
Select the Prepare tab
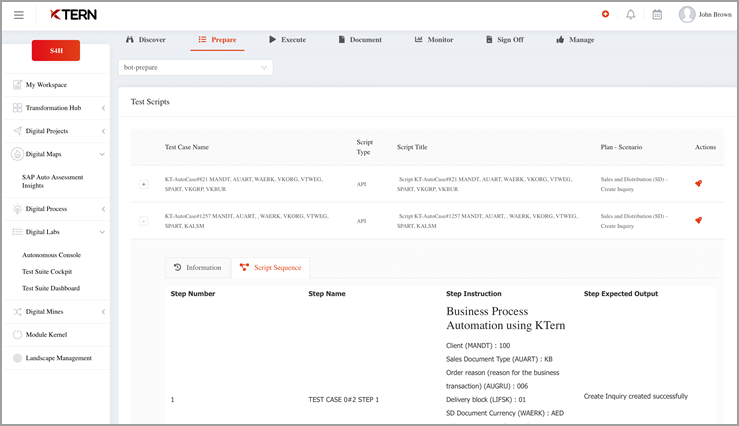(x=217, y=40)
